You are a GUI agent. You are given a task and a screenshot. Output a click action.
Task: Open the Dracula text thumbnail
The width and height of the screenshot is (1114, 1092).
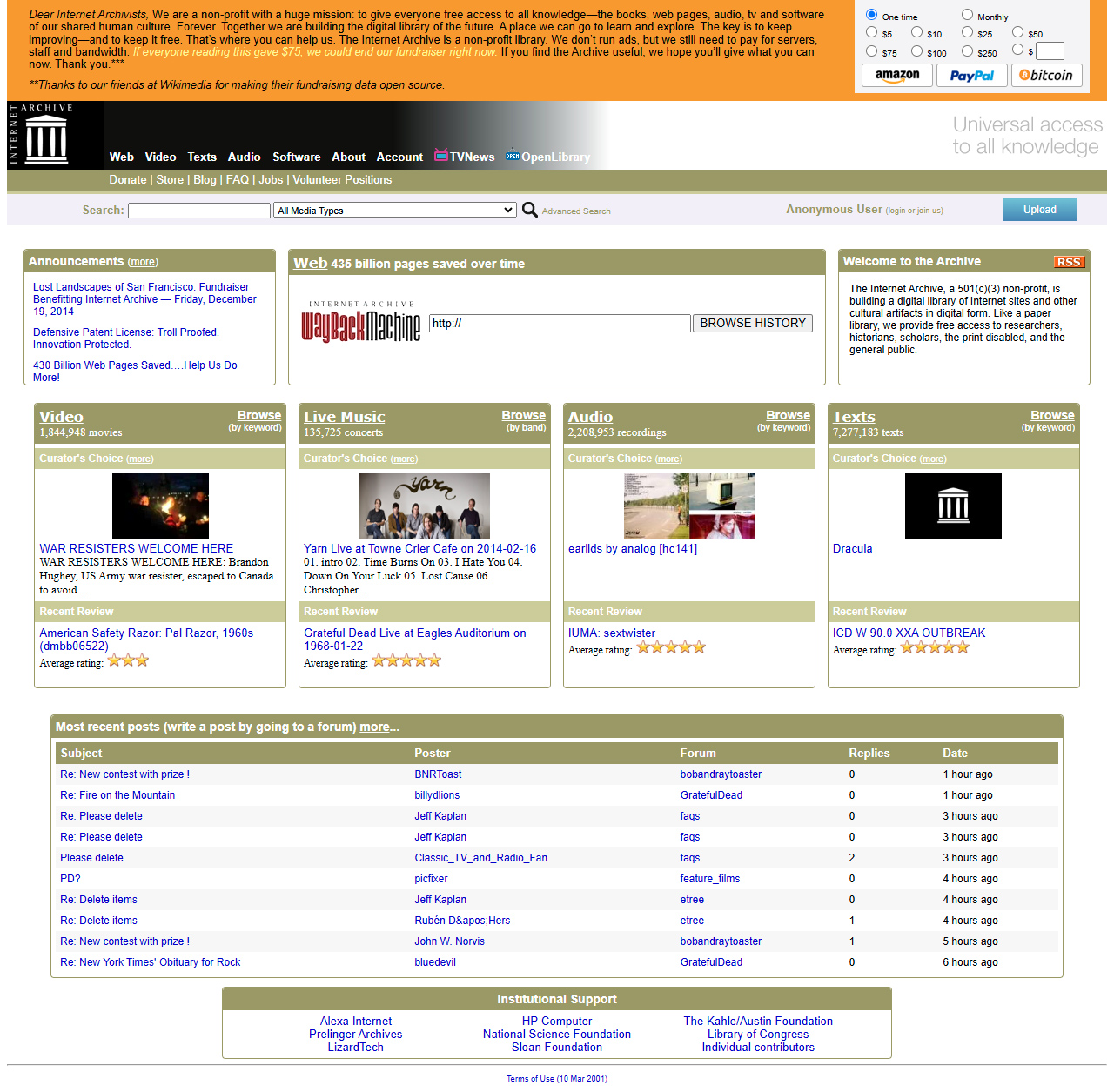953,506
